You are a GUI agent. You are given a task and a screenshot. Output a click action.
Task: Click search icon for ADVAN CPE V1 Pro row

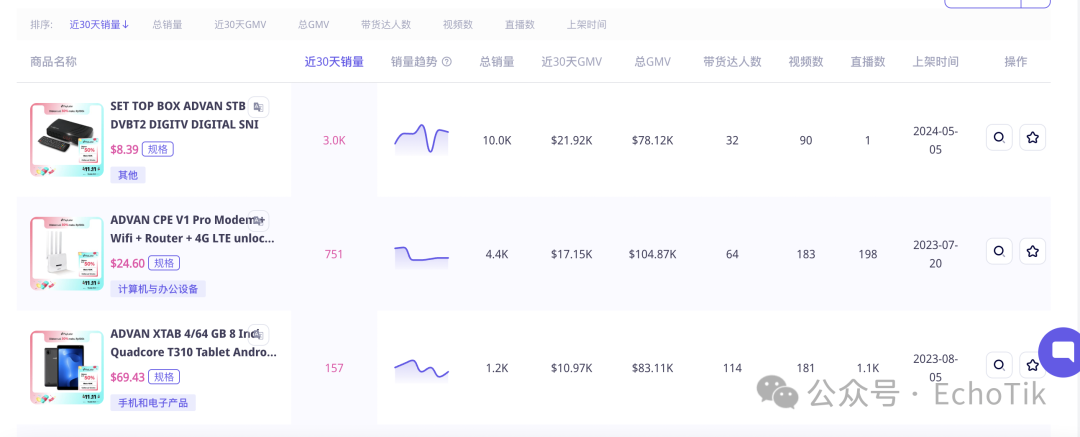(x=999, y=251)
